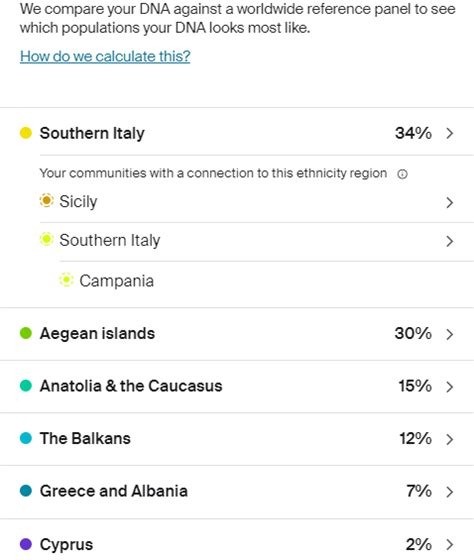Click the blue Balkans region dot
Image resolution: width=474 pixels, height=560 pixels.
[26, 438]
